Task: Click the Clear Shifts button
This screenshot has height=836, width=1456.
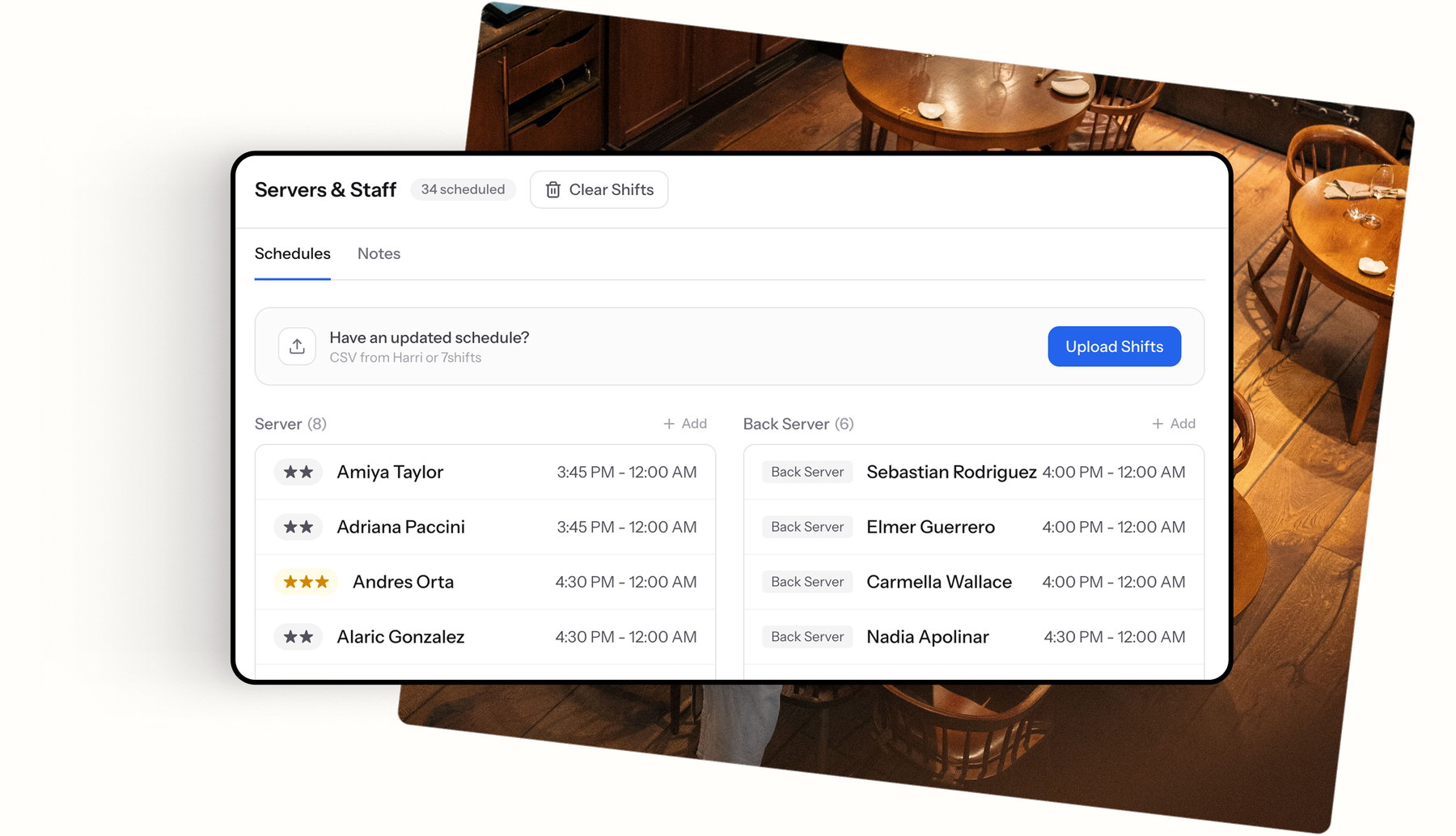Action: pos(599,189)
